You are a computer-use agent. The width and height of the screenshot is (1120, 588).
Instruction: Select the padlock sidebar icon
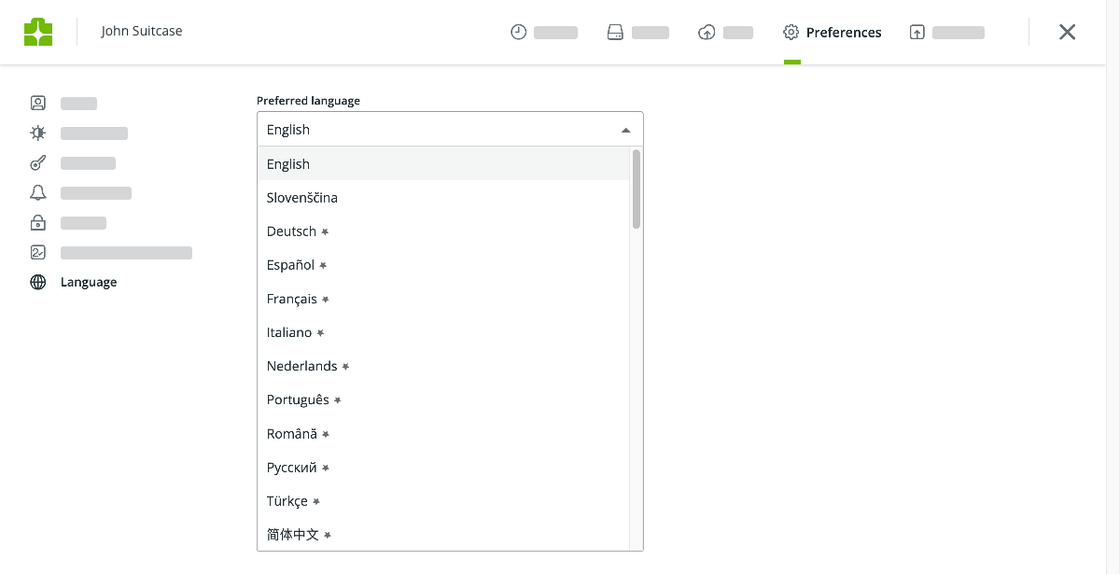(x=38, y=223)
